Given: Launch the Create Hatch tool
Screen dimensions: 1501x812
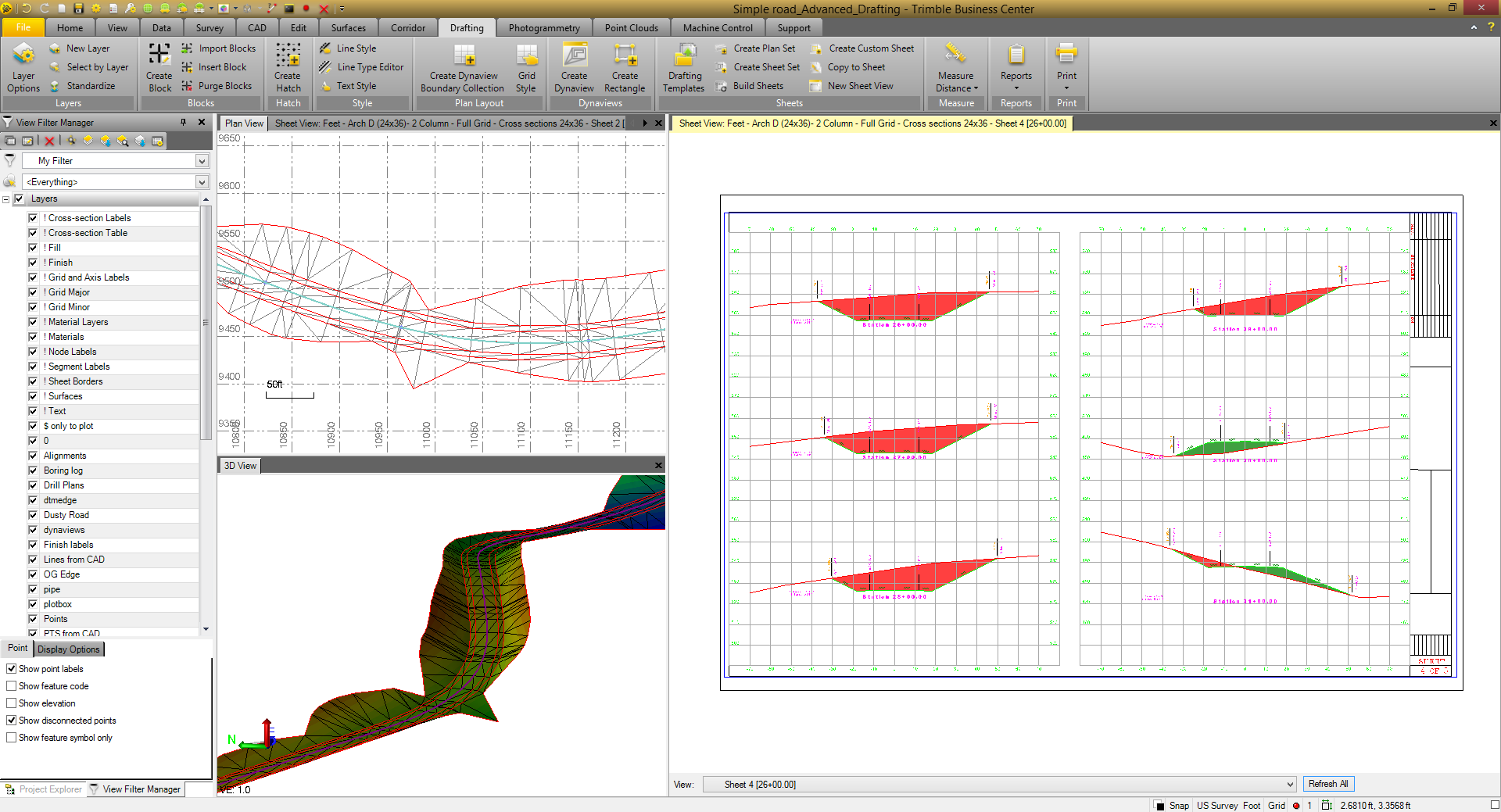Looking at the screenshot, I should click(x=288, y=67).
